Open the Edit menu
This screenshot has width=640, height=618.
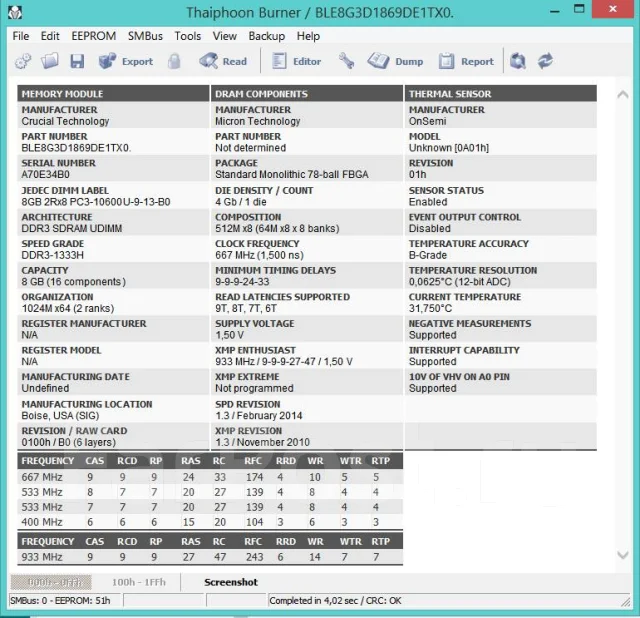(50, 36)
